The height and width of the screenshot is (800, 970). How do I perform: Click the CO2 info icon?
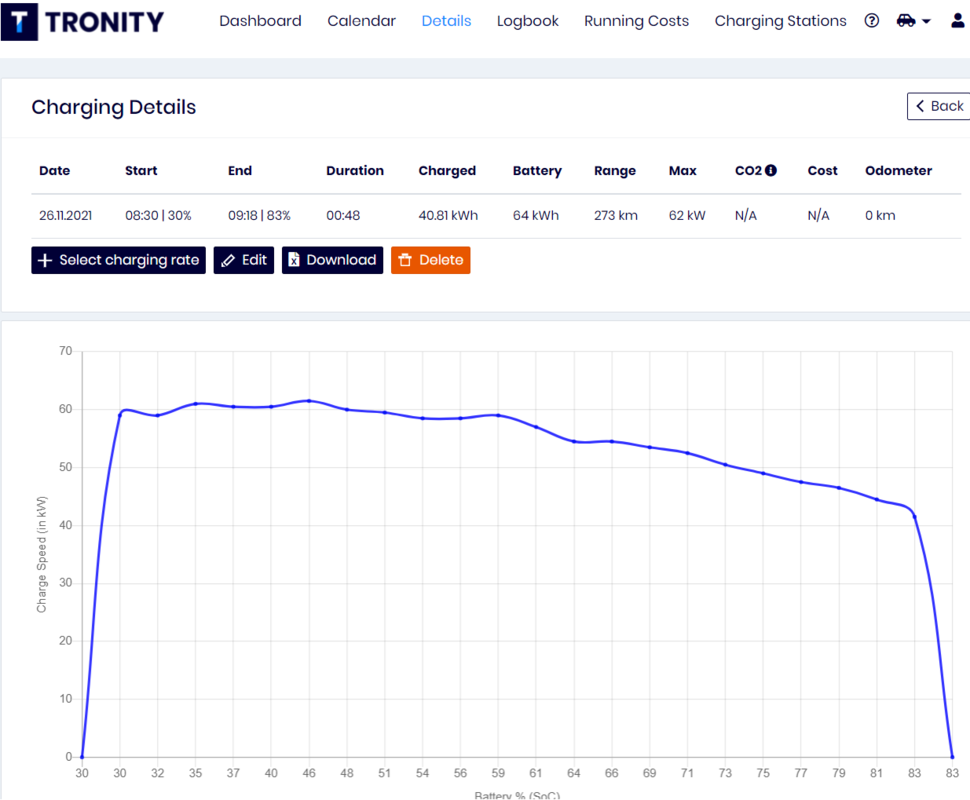click(771, 171)
